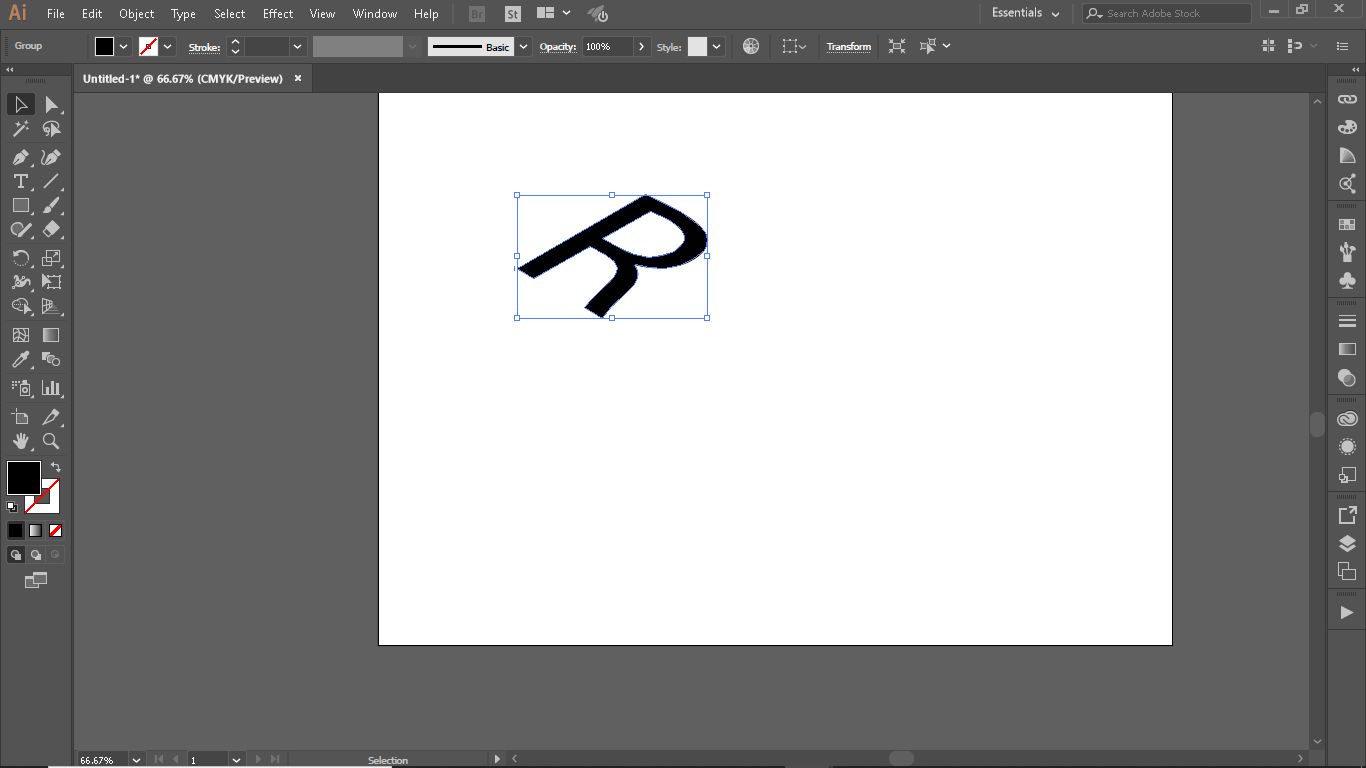Open the Layers panel icon
The image size is (1366, 768).
(1347, 543)
